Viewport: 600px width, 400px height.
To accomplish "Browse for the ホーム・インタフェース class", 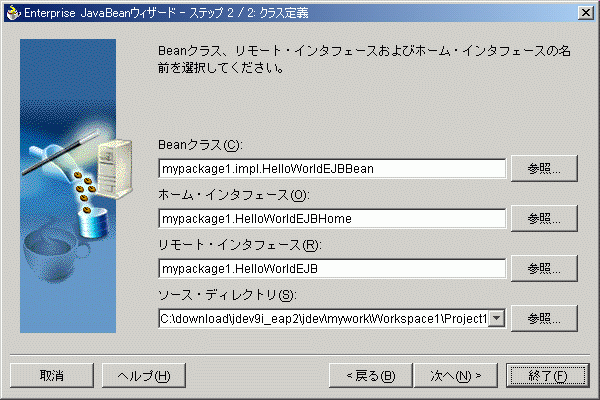I will pos(544,218).
